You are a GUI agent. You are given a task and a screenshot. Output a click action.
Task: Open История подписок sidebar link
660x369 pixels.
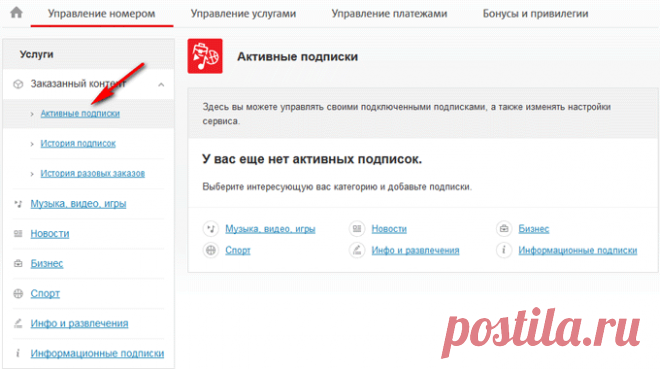(x=78, y=143)
